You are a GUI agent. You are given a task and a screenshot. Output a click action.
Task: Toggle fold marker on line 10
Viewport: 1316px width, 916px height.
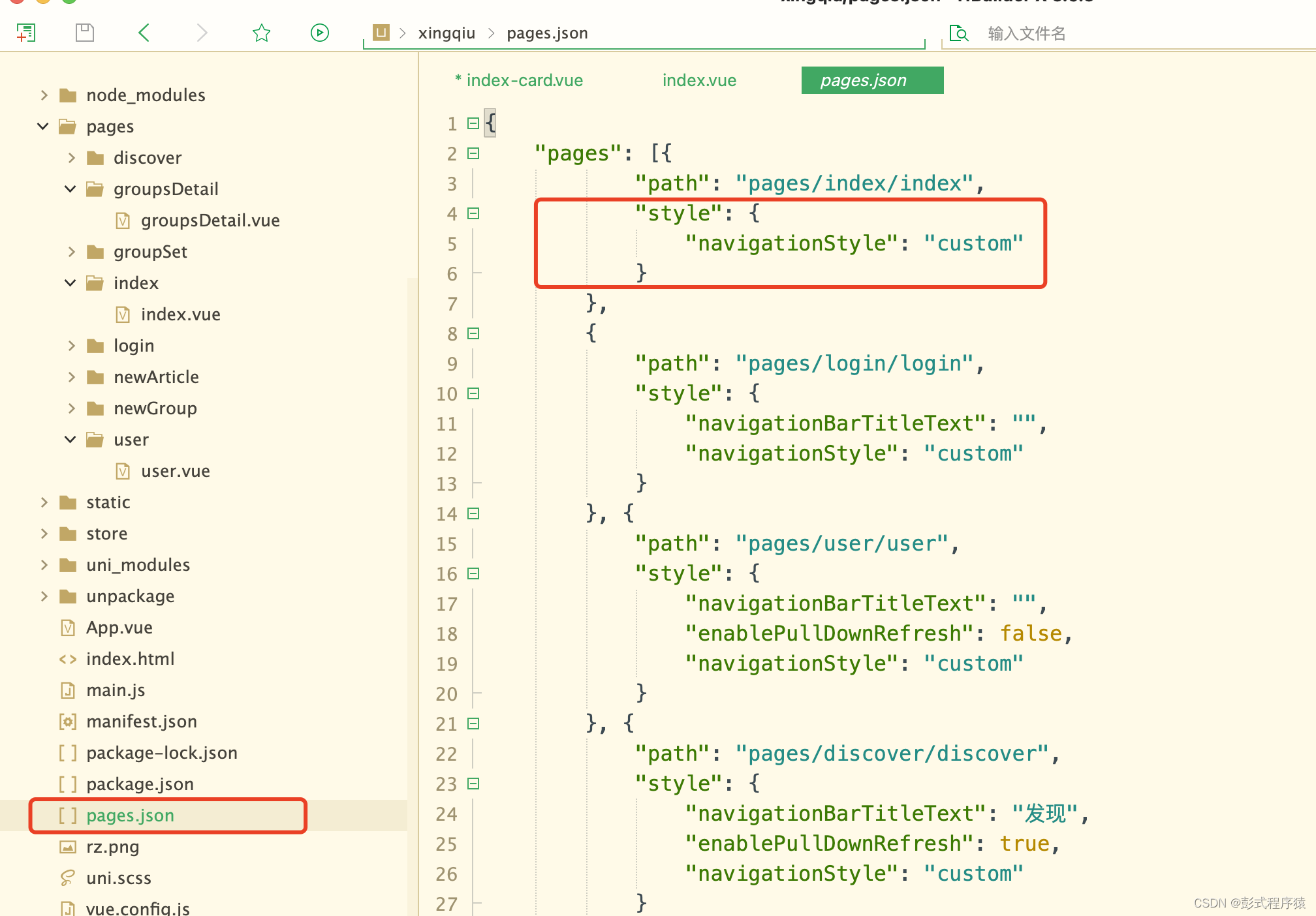click(474, 393)
